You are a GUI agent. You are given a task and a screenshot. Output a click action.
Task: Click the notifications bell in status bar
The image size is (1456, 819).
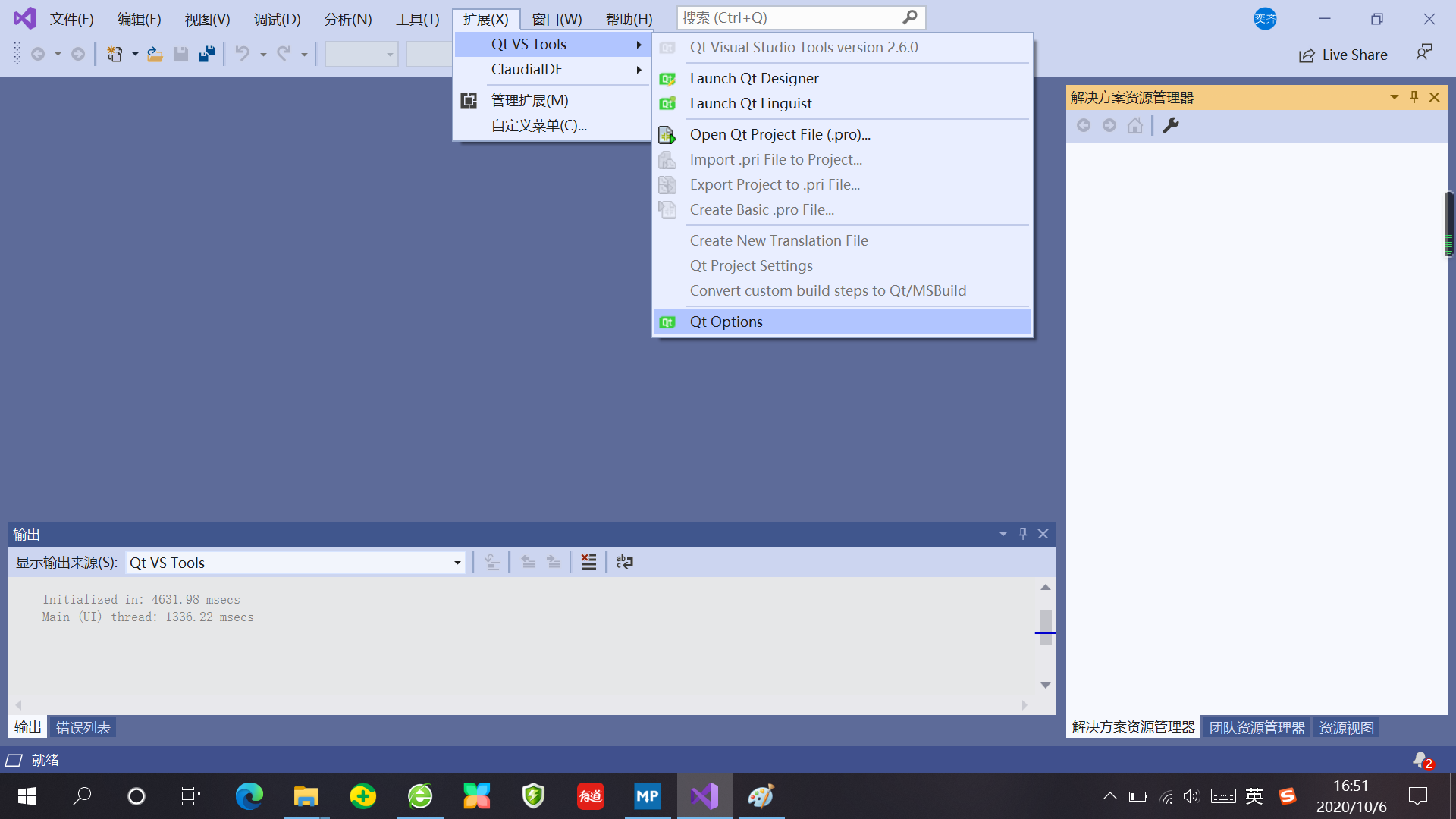pos(1421,760)
